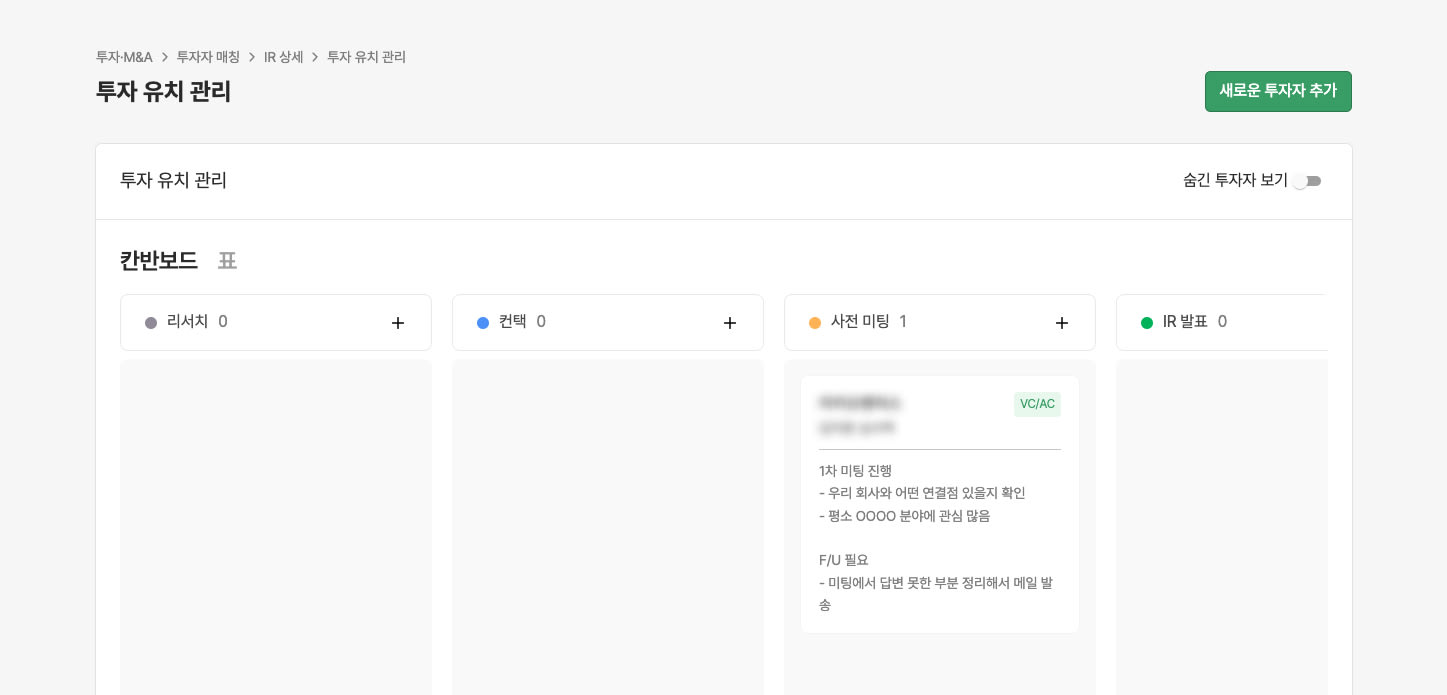Click the VC/AC badge on the card
The width and height of the screenshot is (1447, 695).
click(1037, 404)
